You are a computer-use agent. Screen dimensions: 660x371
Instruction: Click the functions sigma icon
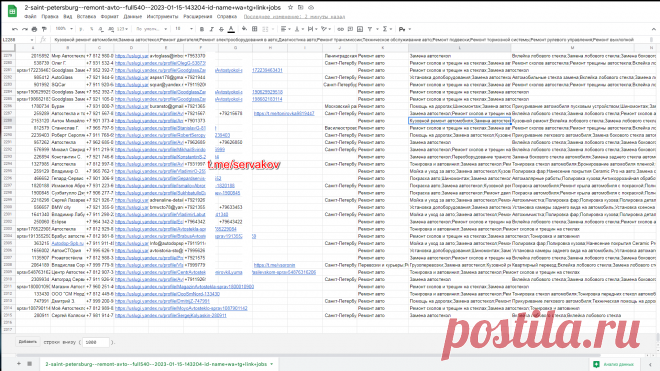[x=385, y=29]
